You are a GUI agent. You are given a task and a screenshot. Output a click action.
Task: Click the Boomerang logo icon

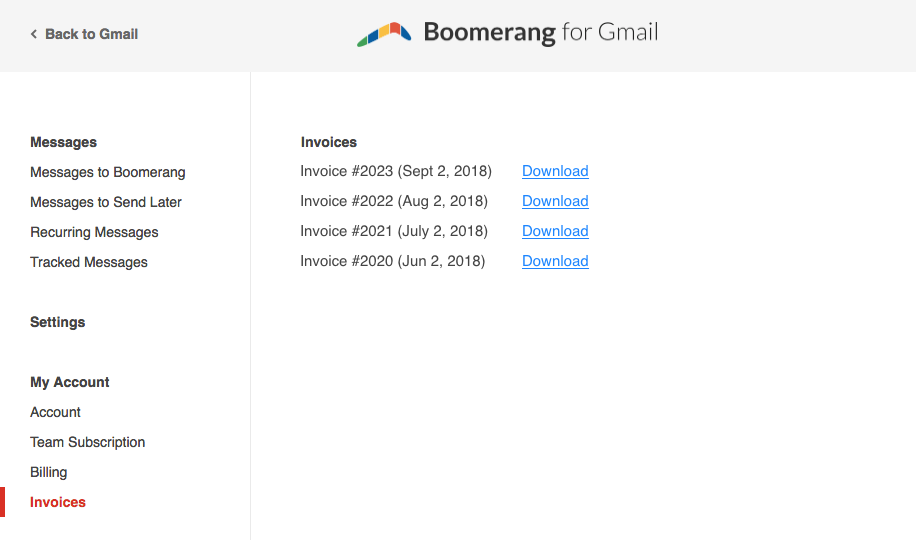[384, 34]
